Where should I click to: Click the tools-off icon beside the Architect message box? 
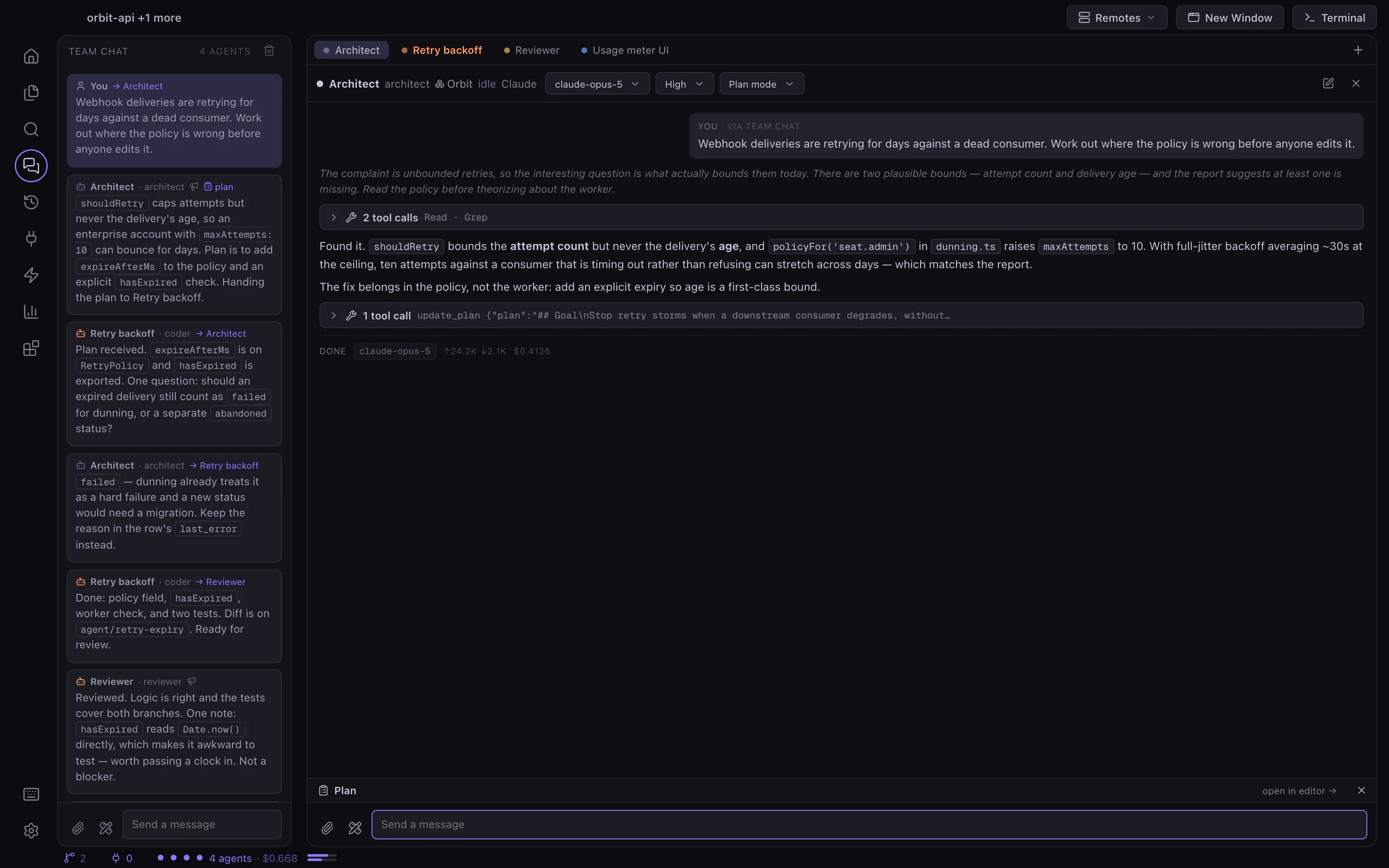(x=355, y=828)
